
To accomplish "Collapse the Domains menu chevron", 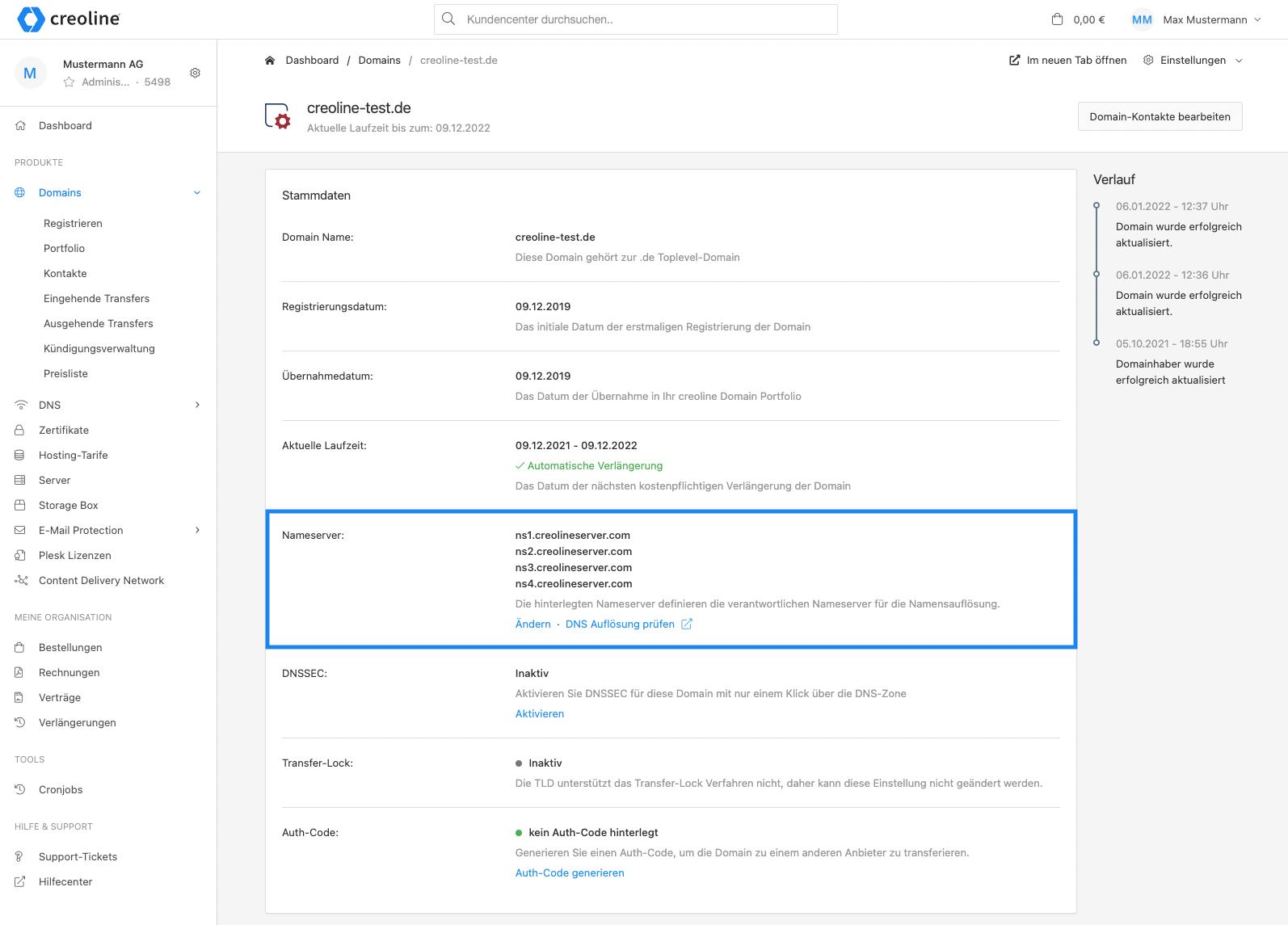I will pos(197,192).
